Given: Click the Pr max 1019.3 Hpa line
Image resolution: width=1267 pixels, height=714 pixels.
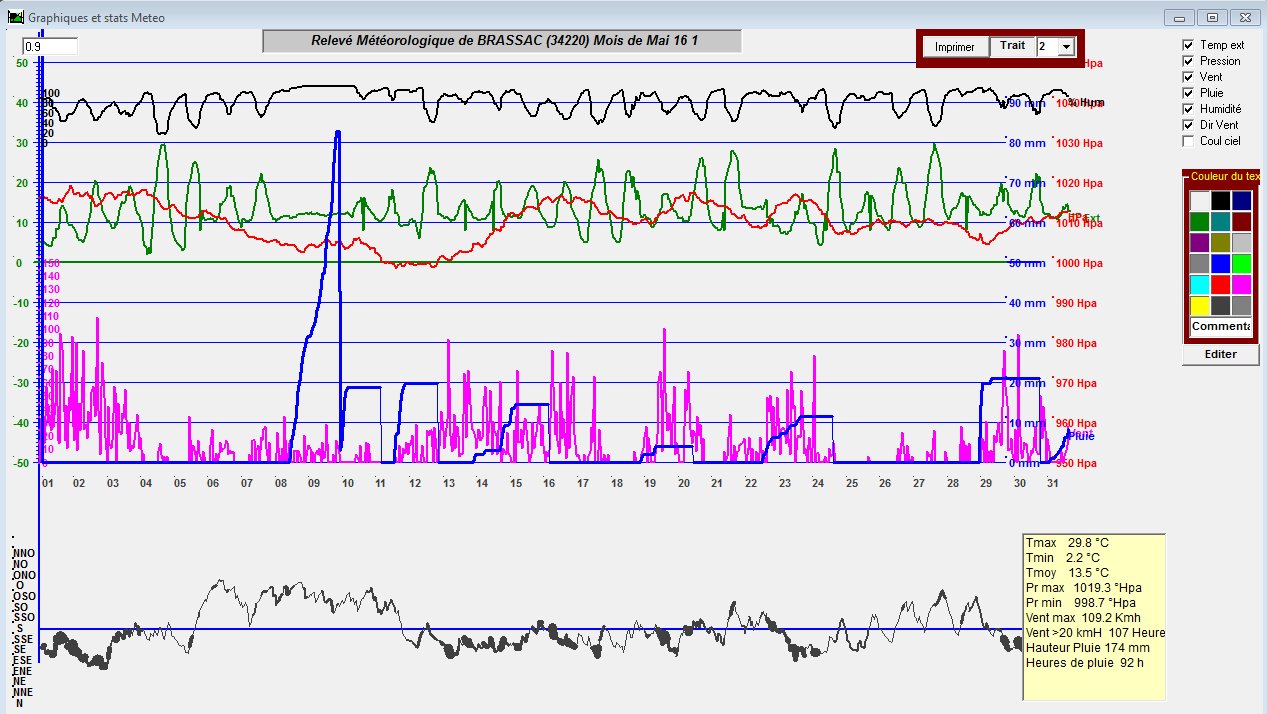Looking at the screenshot, I should click(1083, 588).
